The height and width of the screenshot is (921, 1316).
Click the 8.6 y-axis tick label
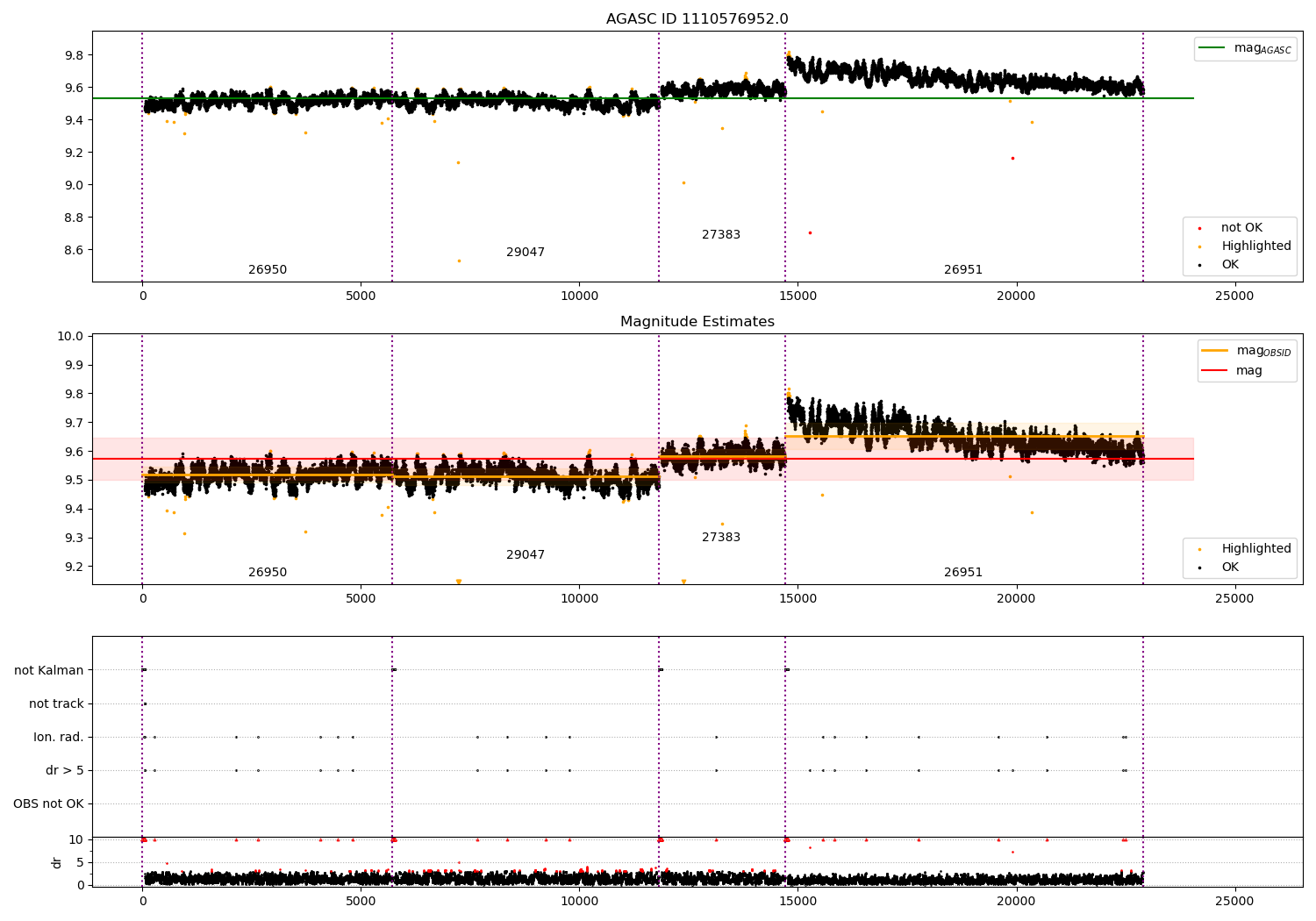pos(73,250)
